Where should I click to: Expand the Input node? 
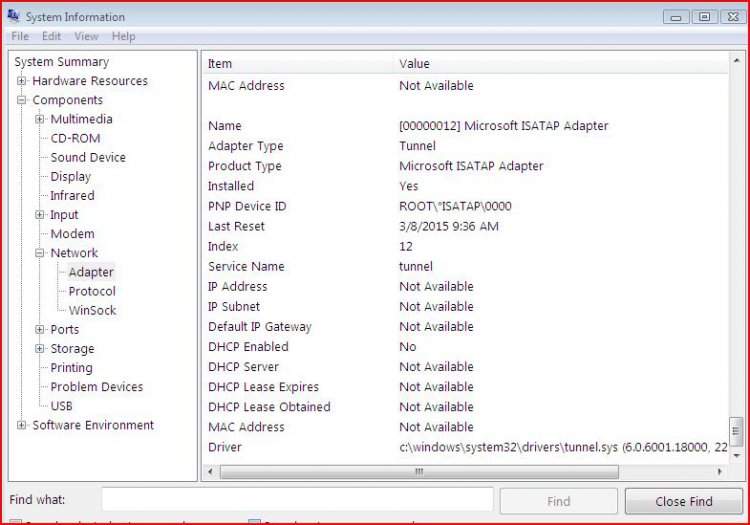point(40,215)
